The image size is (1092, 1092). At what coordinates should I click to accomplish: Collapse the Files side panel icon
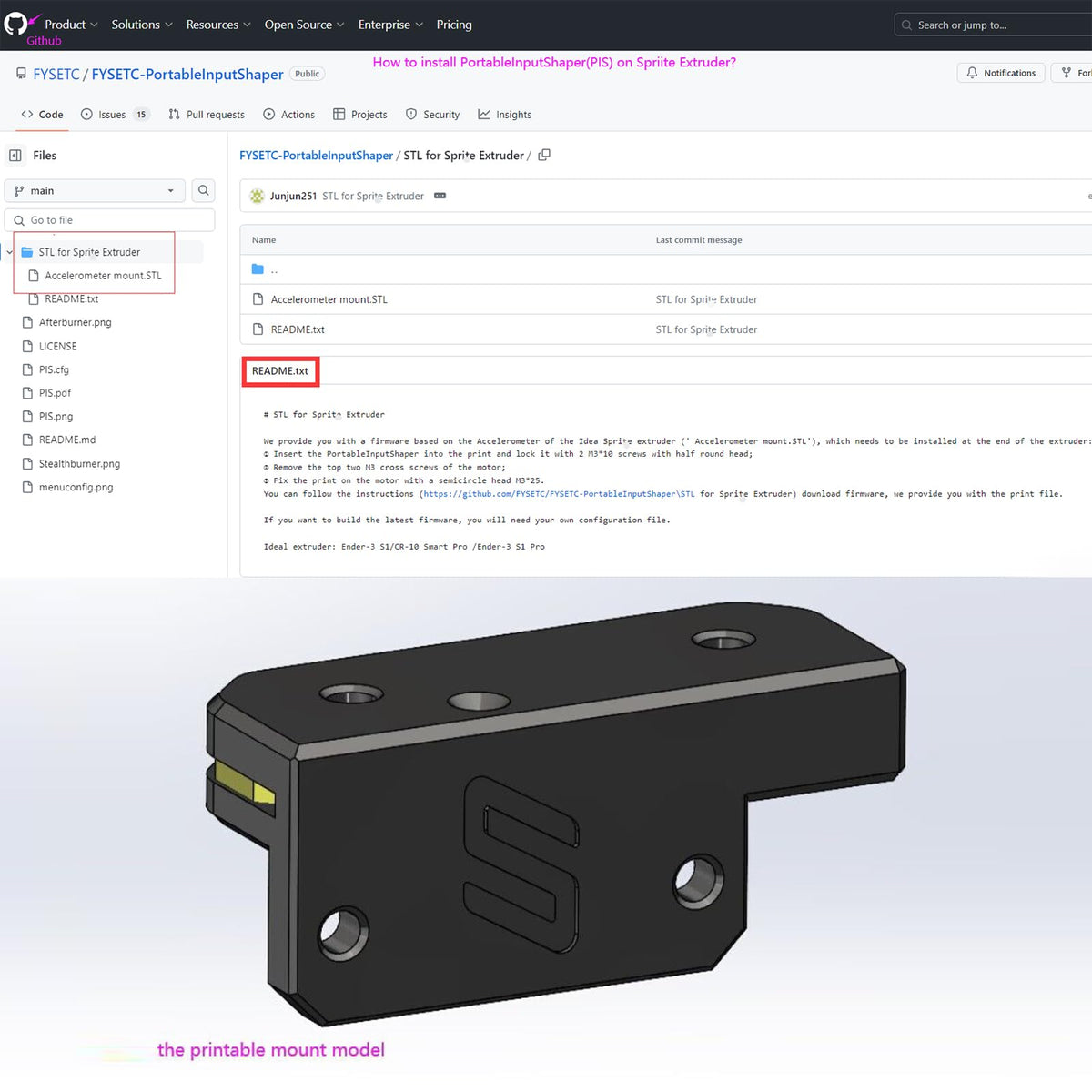click(x=15, y=156)
